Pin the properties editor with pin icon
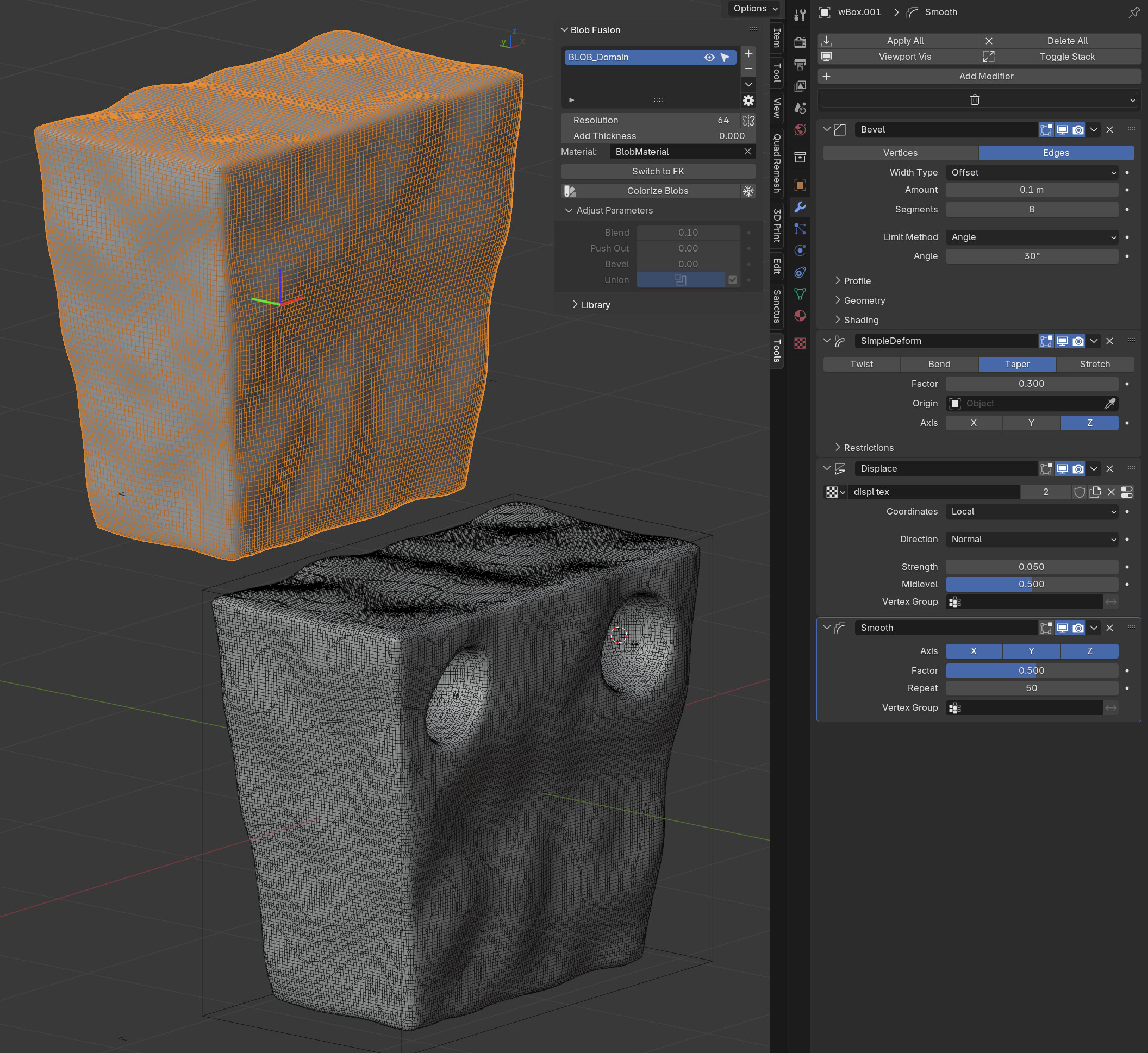Viewport: 1148px width, 1053px height. tap(1133, 12)
